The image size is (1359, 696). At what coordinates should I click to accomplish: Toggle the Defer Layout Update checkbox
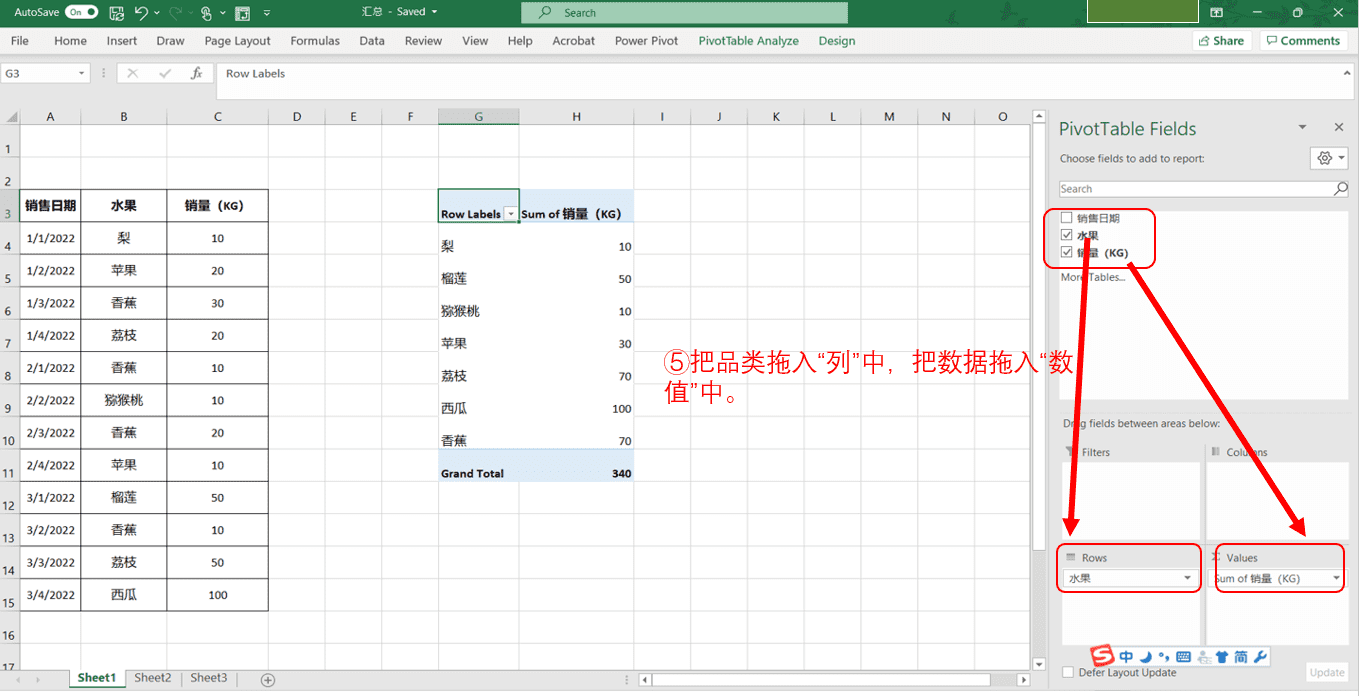tap(1068, 672)
